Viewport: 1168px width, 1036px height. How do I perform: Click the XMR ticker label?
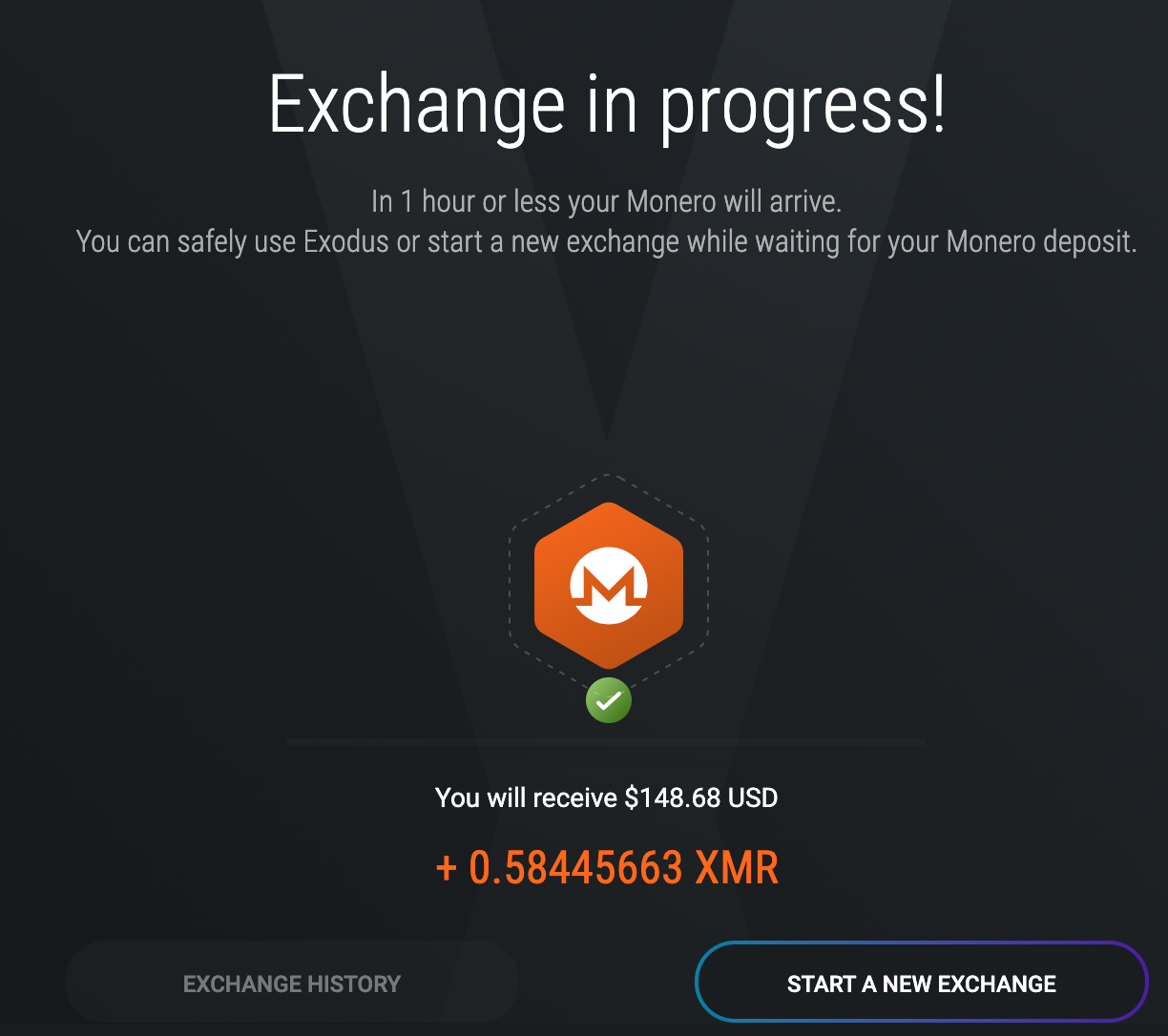click(x=738, y=867)
